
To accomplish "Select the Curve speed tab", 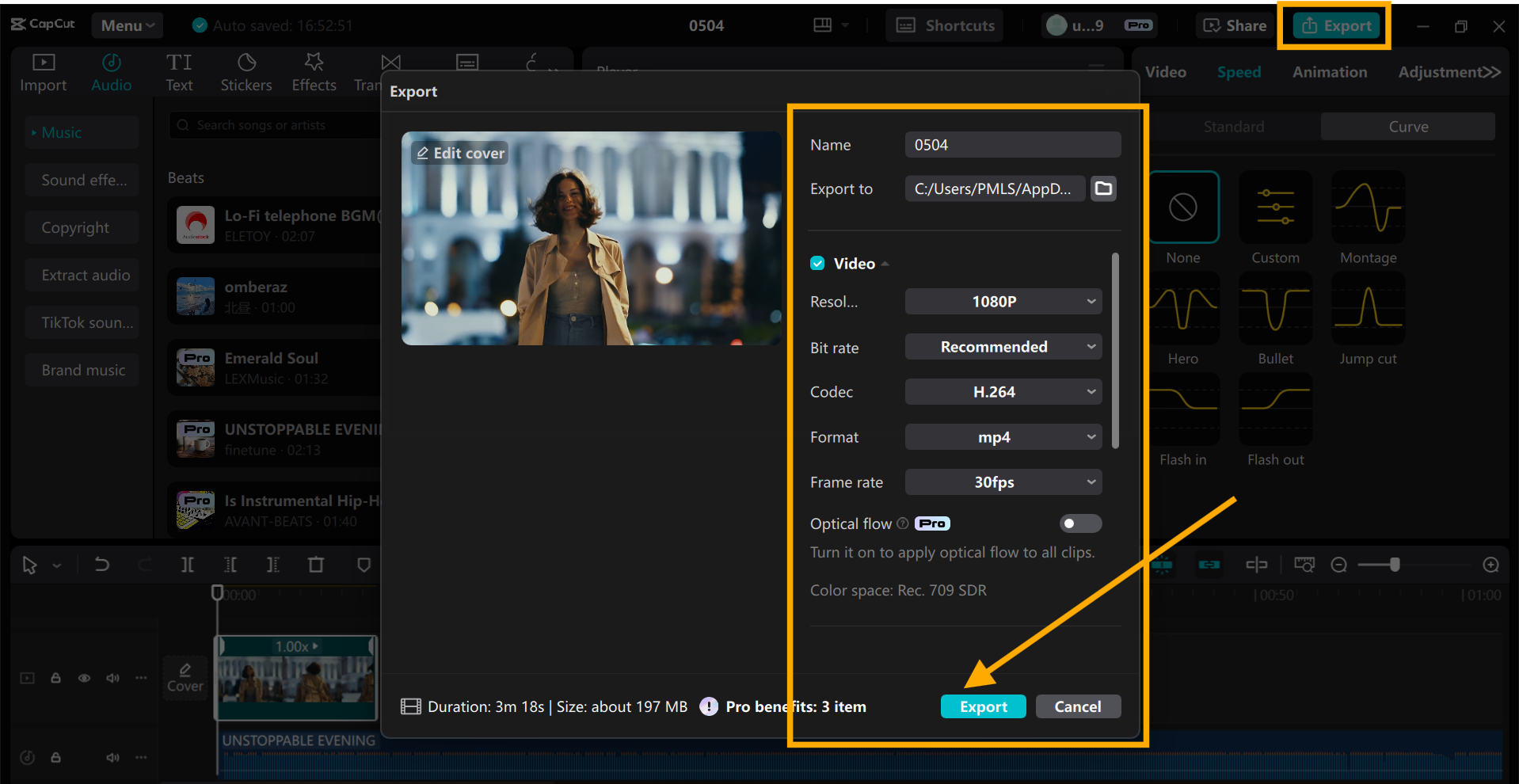I will point(1408,127).
